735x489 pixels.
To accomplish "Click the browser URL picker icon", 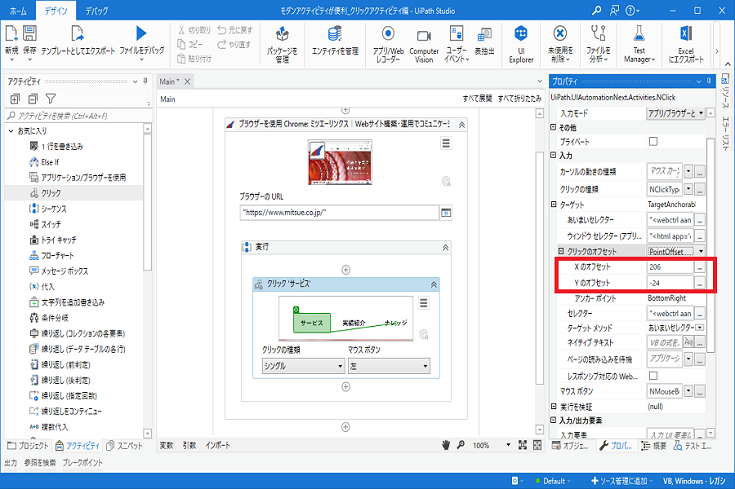I will pyautogui.click(x=446, y=213).
